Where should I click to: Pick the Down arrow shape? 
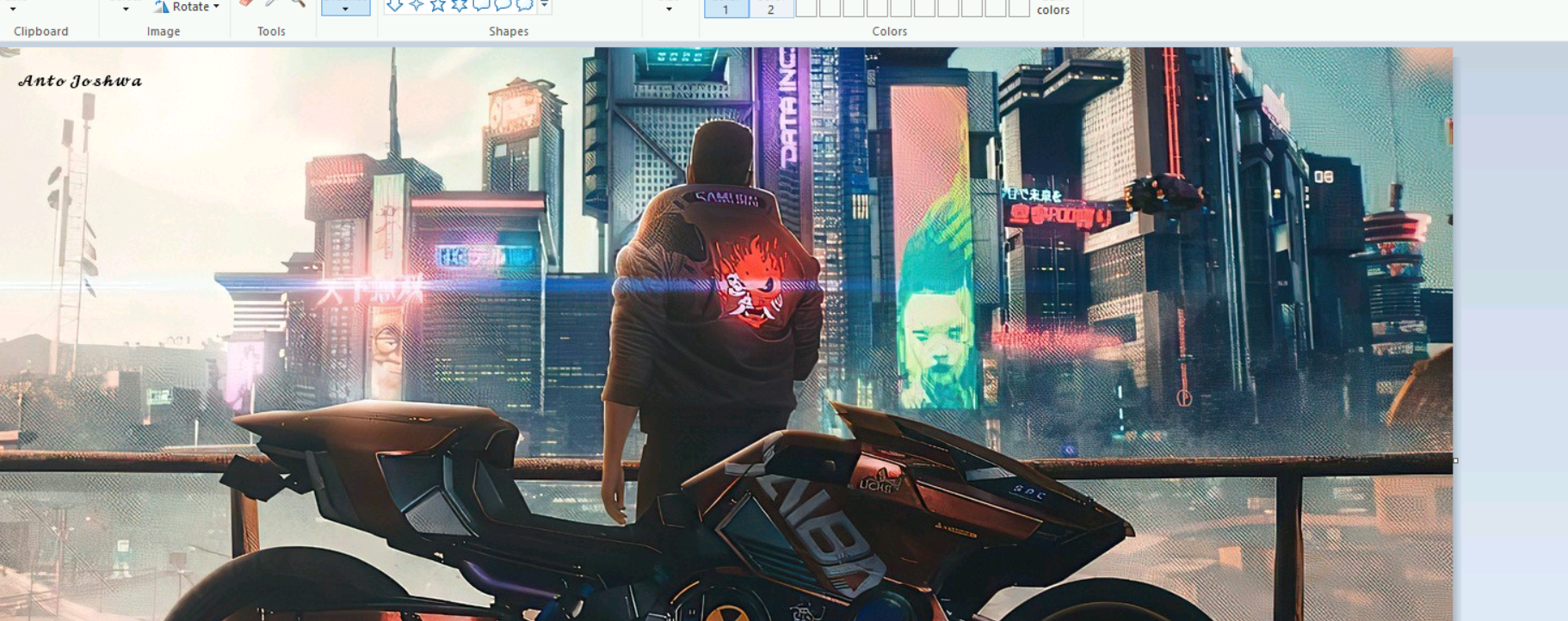pos(394,5)
